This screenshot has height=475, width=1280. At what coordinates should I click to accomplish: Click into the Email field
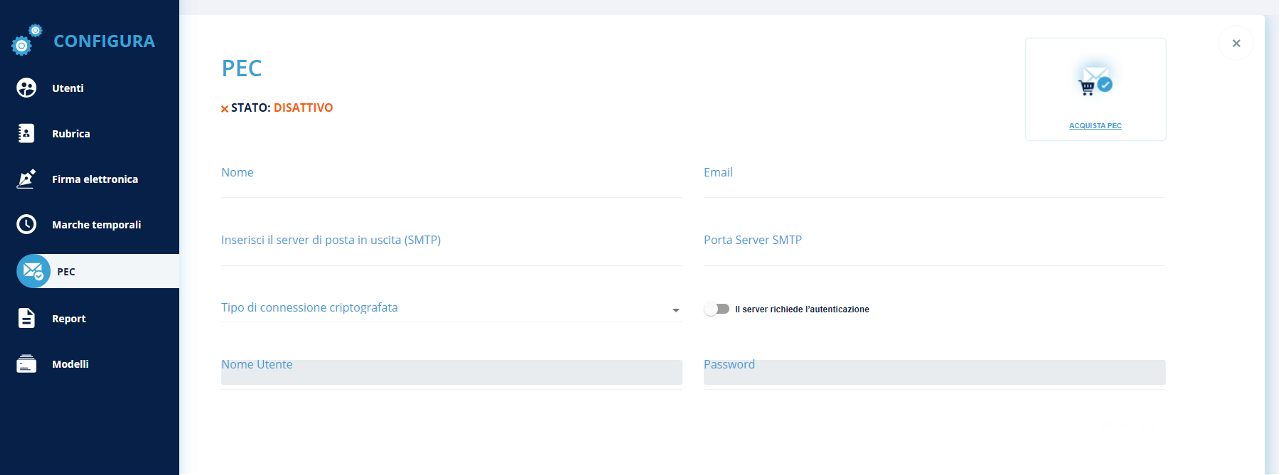coord(934,182)
